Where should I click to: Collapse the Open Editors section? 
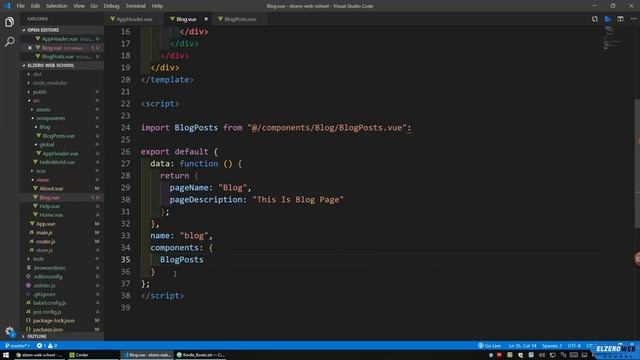(43, 30)
